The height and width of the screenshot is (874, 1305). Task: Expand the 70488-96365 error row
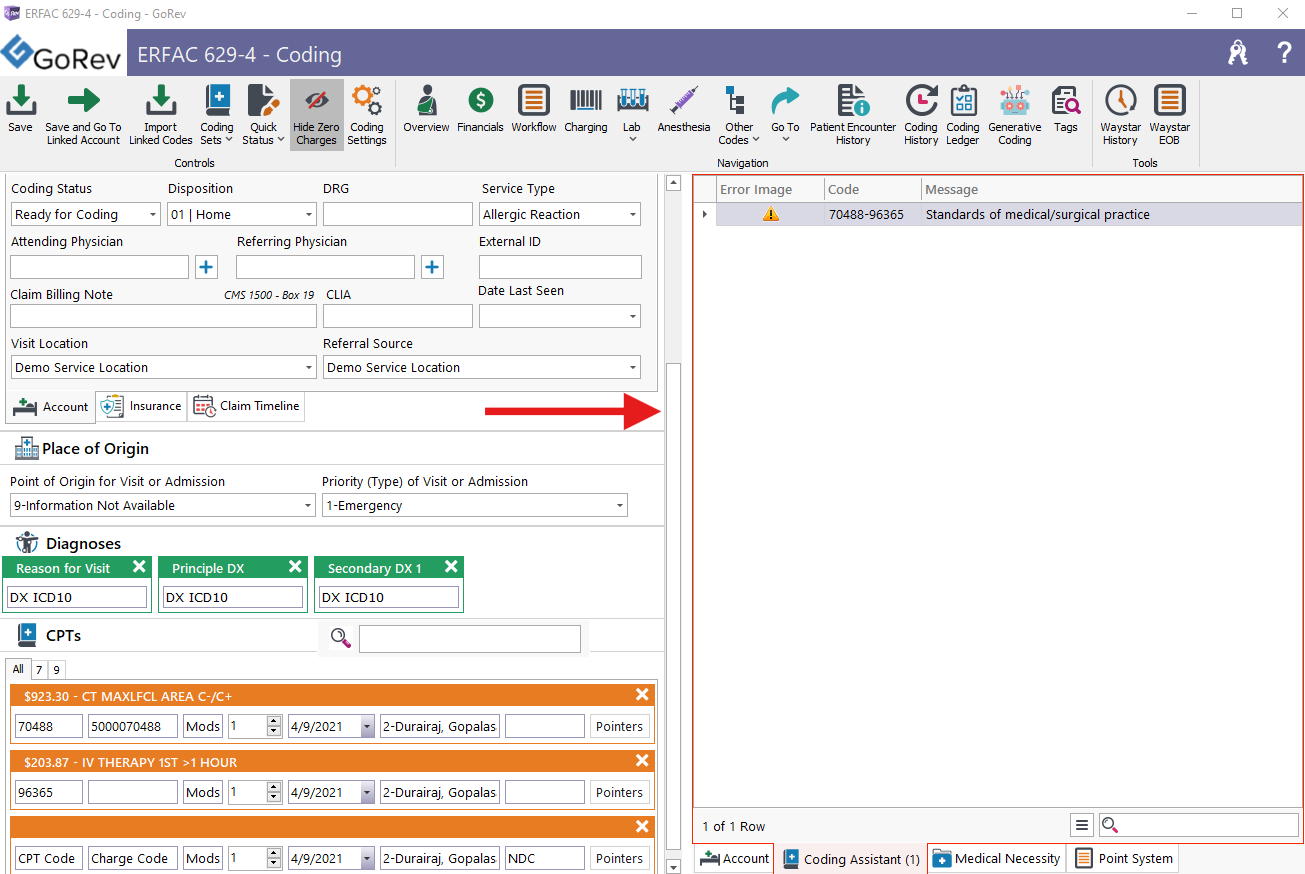coord(705,214)
